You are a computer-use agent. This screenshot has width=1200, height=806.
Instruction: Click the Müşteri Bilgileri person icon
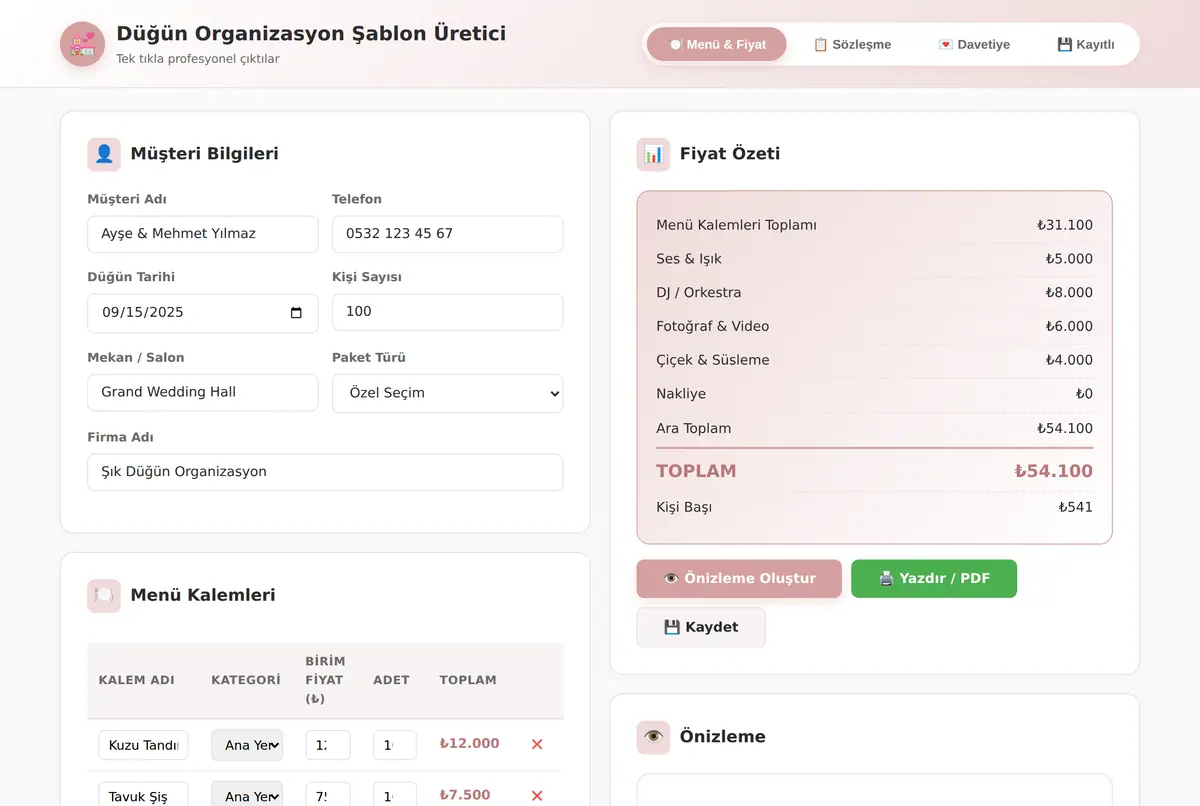click(x=104, y=154)
